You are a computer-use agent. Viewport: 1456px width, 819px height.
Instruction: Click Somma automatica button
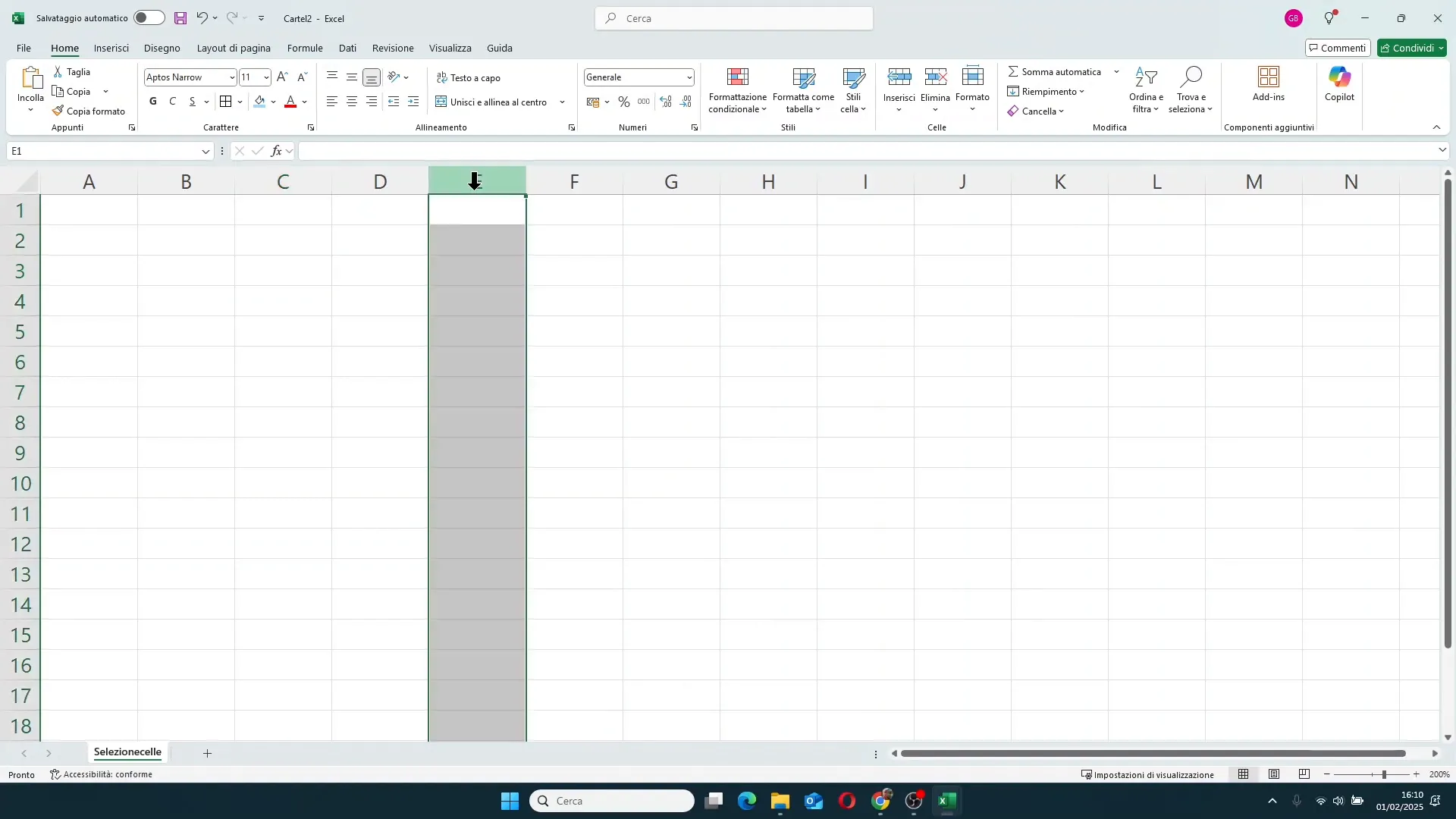point(1055,72)
